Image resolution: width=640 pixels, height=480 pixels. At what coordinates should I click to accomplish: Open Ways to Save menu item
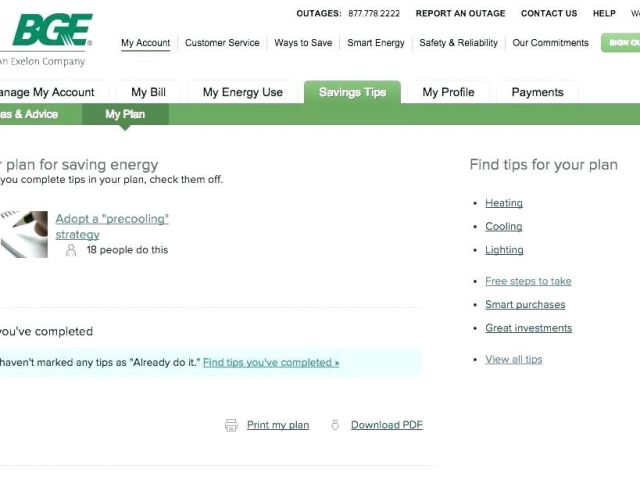click(303, 43)
